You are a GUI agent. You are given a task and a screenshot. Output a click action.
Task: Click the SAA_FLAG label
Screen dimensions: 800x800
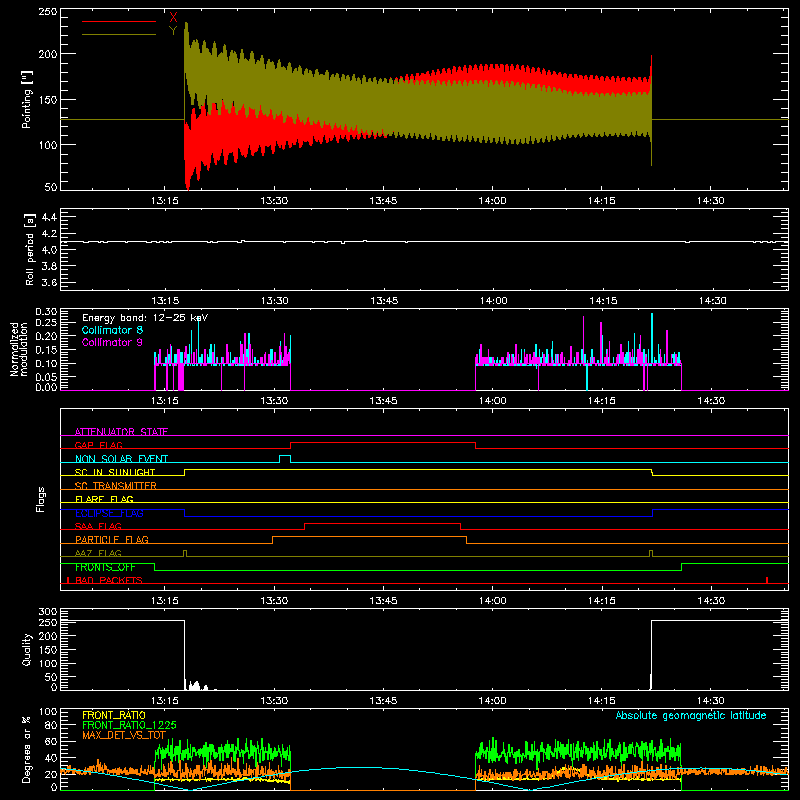(98, 526)
